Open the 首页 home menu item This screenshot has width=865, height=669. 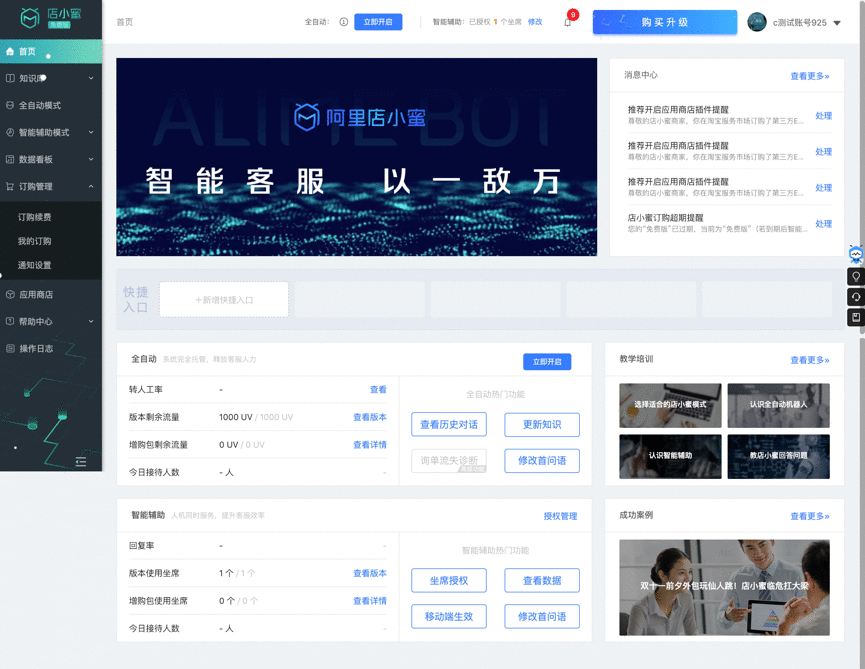pos(51,51)
